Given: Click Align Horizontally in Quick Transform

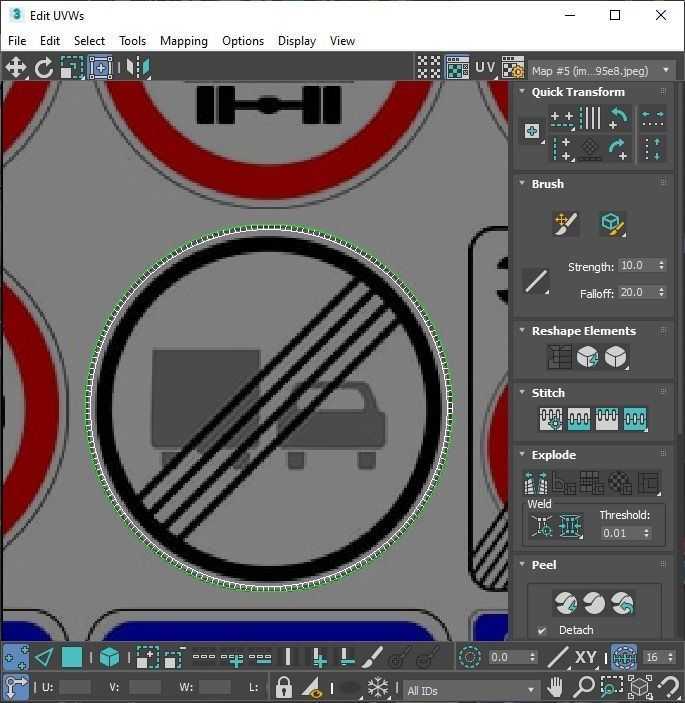Looking at the screenshot, I should point(562,119).
